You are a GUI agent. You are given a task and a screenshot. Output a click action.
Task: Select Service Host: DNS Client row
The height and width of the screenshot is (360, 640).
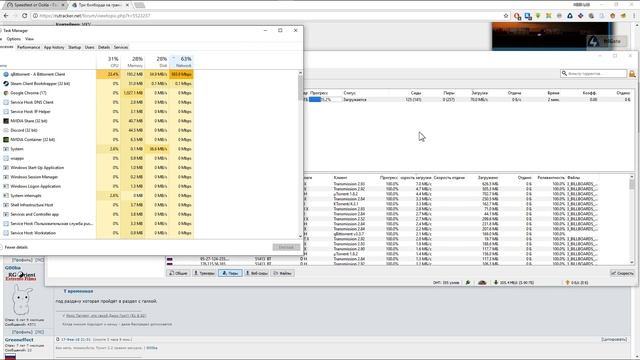pyautogui.click(x=97, y=102)
